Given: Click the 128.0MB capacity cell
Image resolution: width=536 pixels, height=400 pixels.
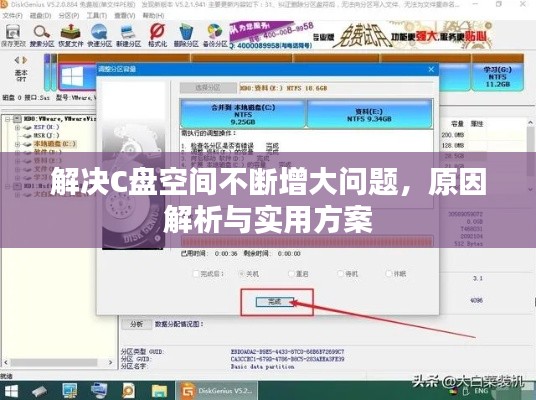Looking at the screenshot, I should tap(453, 146).
